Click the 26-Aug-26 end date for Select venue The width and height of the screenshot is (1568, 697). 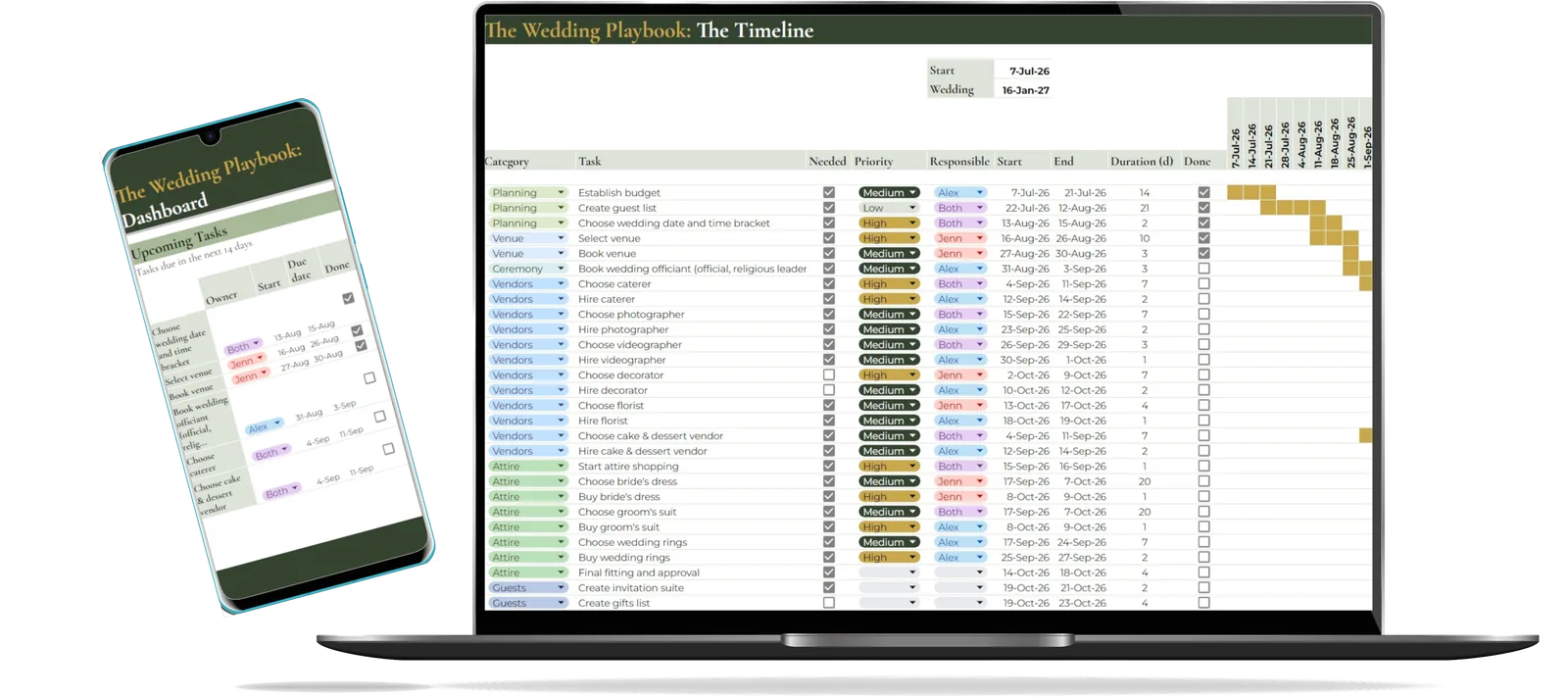1081,238
